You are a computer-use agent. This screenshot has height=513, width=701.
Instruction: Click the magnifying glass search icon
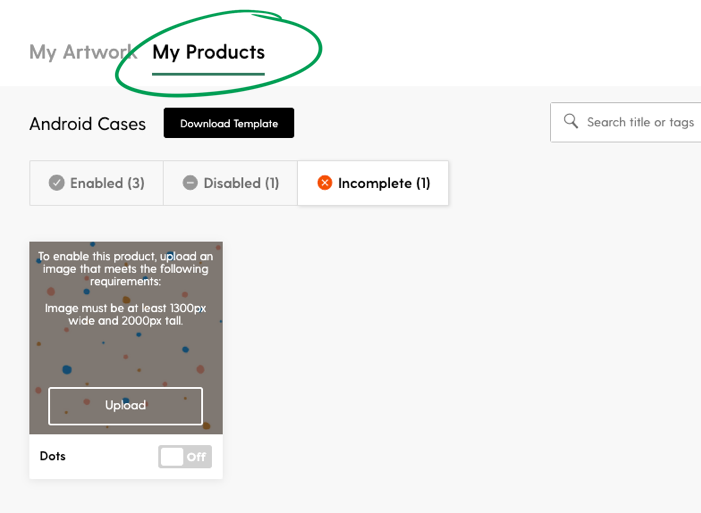tap(570, 121)
